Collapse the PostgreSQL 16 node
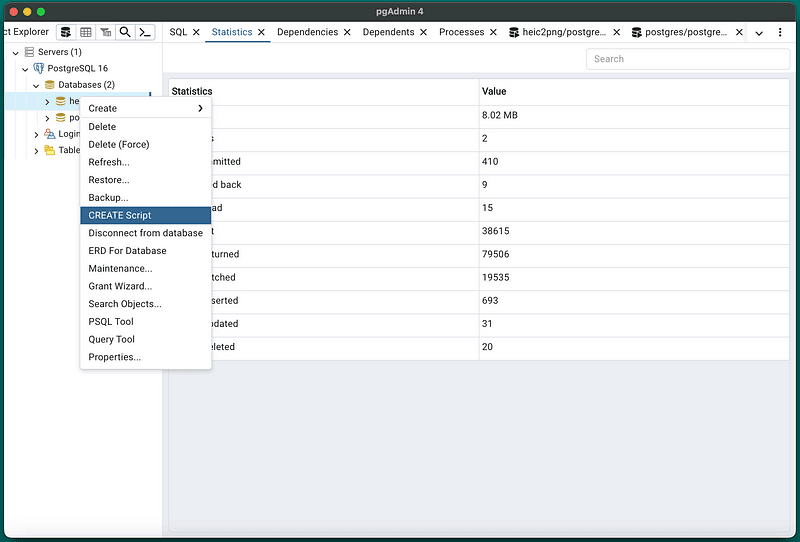This screenshot has height=542, width=800. pyautogui.click(x=25, y=69)
